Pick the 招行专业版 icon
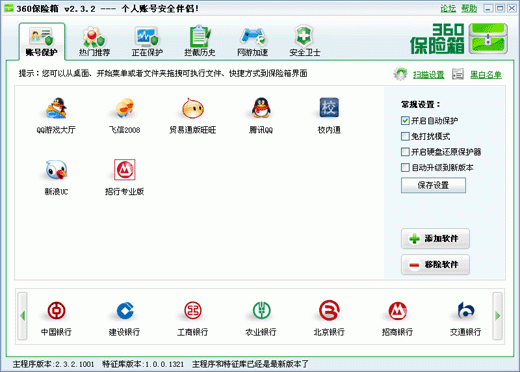The image size is (520, 372). point(125,170)
